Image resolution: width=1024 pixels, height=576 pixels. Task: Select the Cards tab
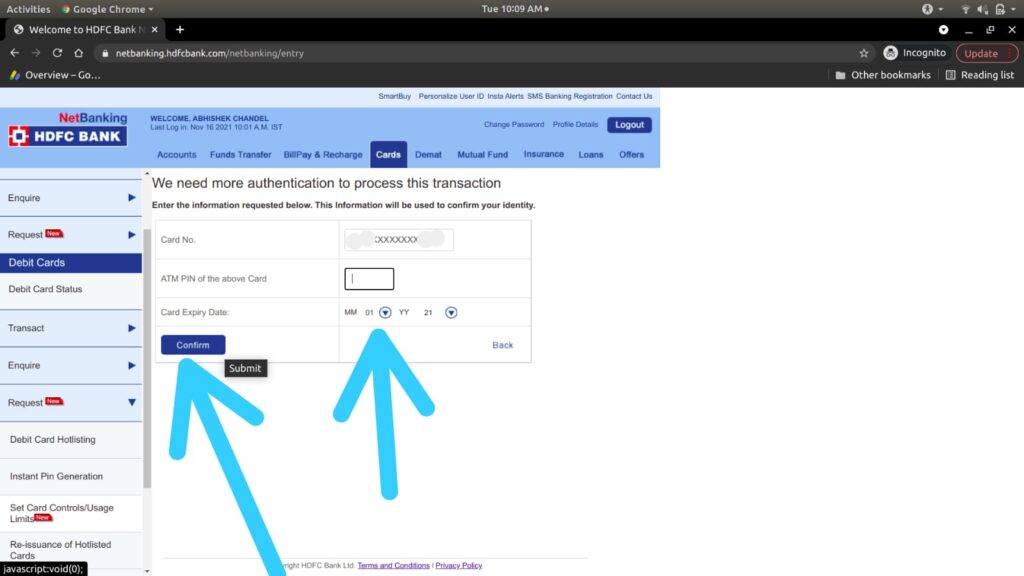tap(388, 155)
